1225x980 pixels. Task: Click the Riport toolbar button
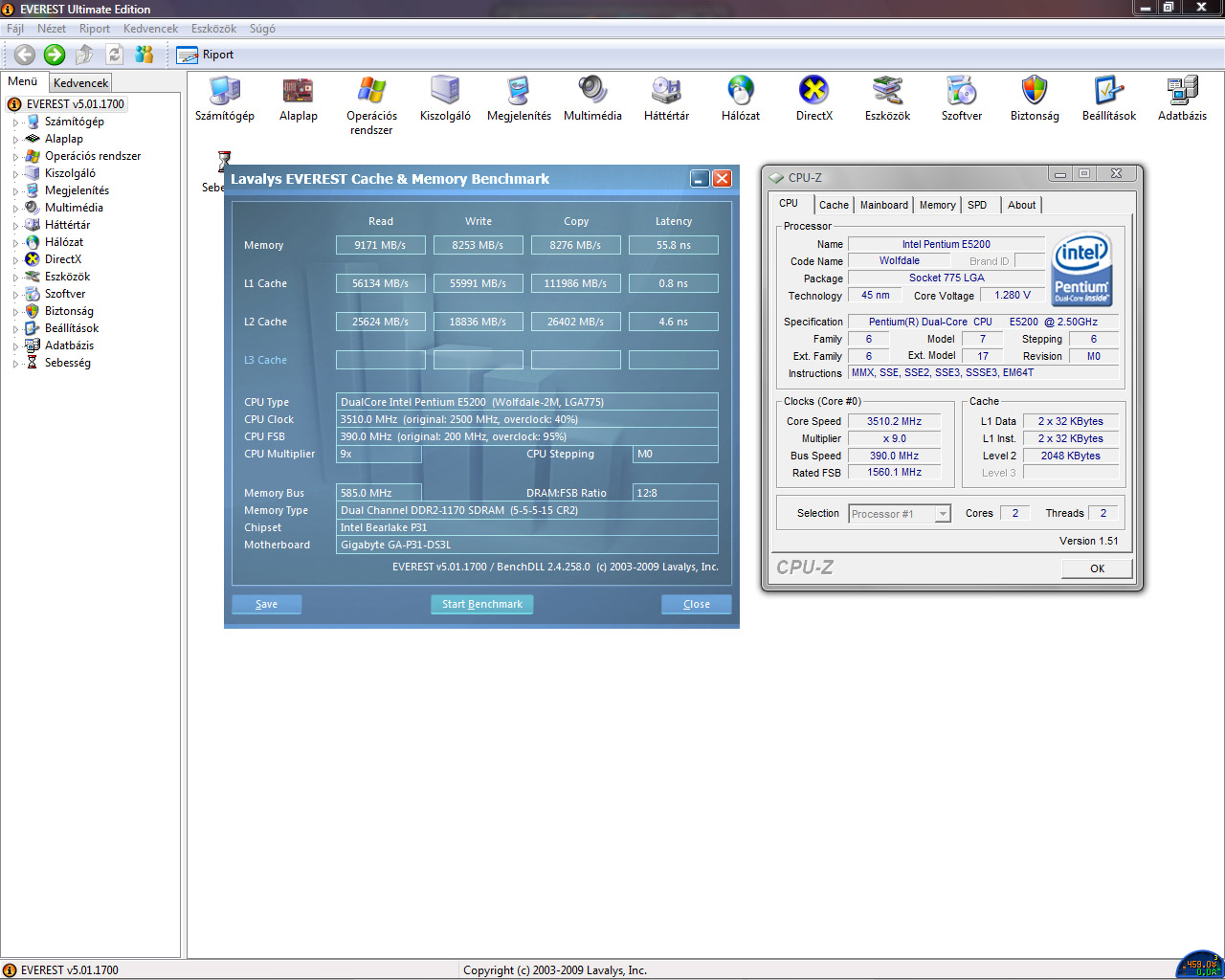(x=205, y=55)
